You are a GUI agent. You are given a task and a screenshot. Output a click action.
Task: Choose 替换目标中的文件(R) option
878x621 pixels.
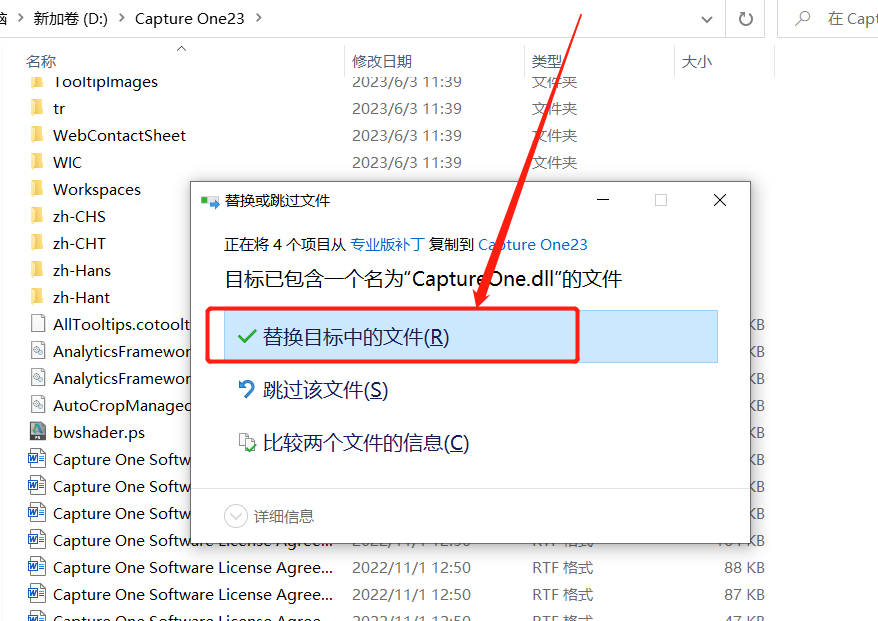click(x=355, y=337)
